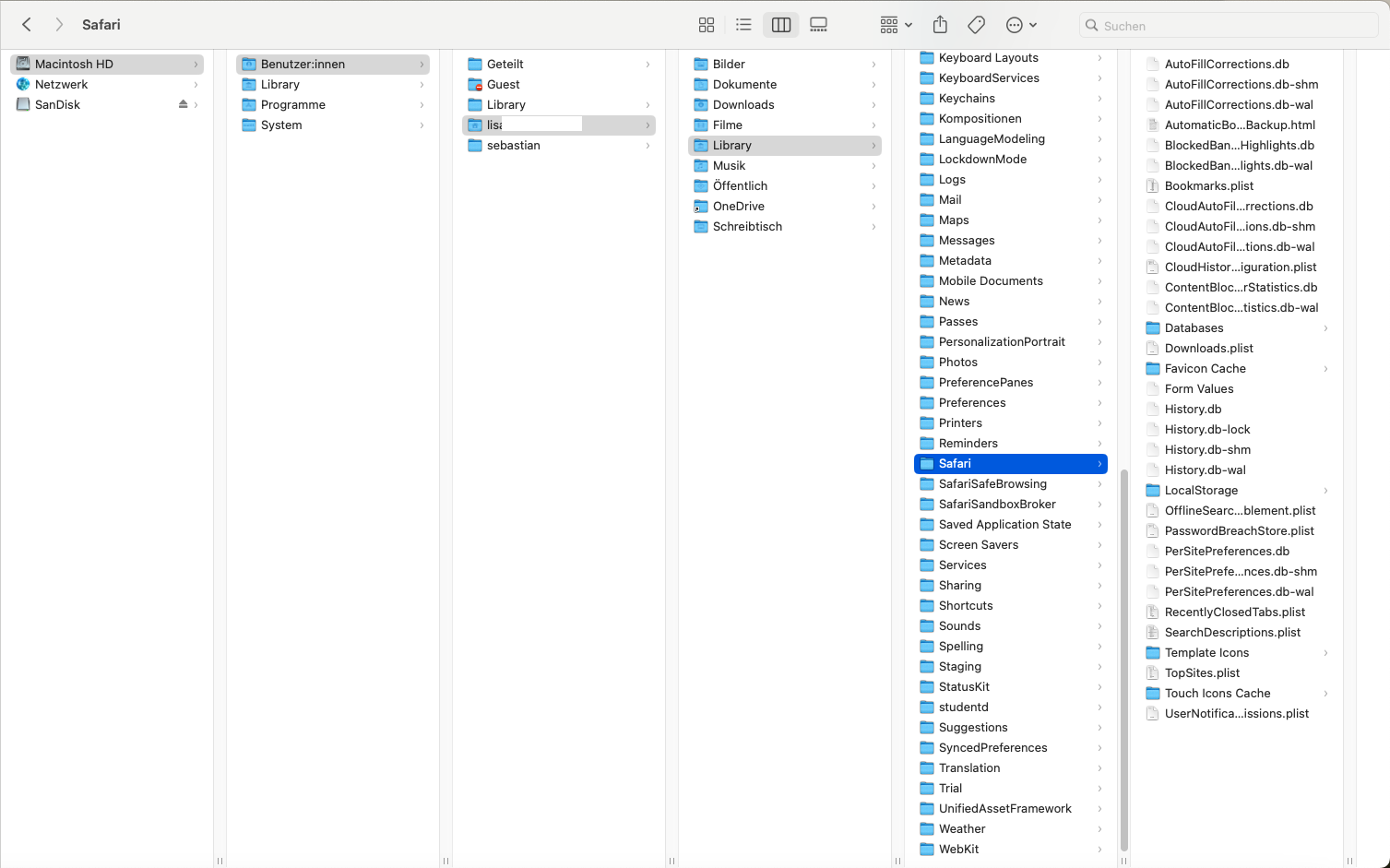Open the Downloads folder icon
Image resolution: width=1390 pixels, height=868 pixels.
(x=701, y=104)
